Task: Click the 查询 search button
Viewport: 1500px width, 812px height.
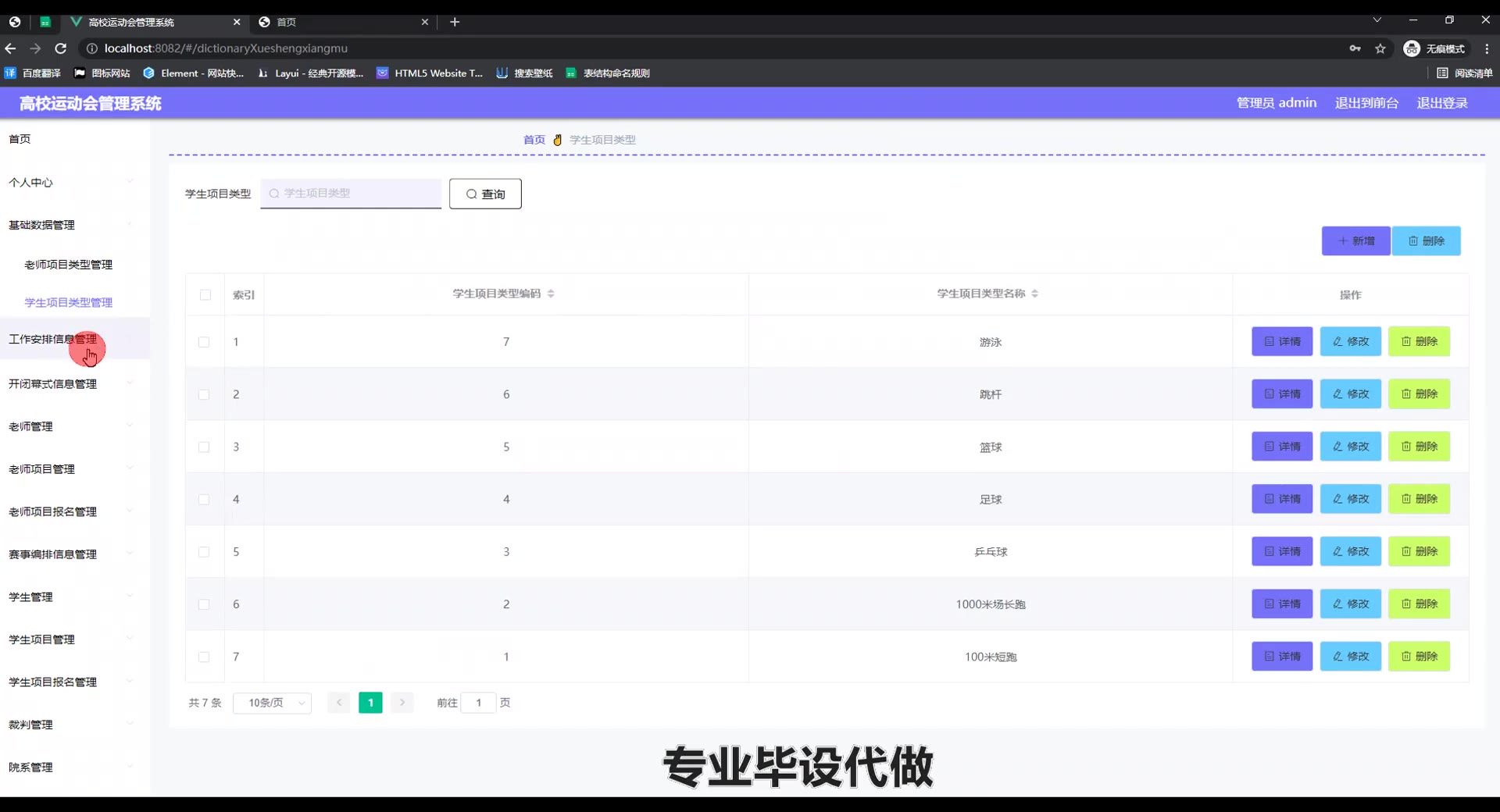Action: click(485, 194)
